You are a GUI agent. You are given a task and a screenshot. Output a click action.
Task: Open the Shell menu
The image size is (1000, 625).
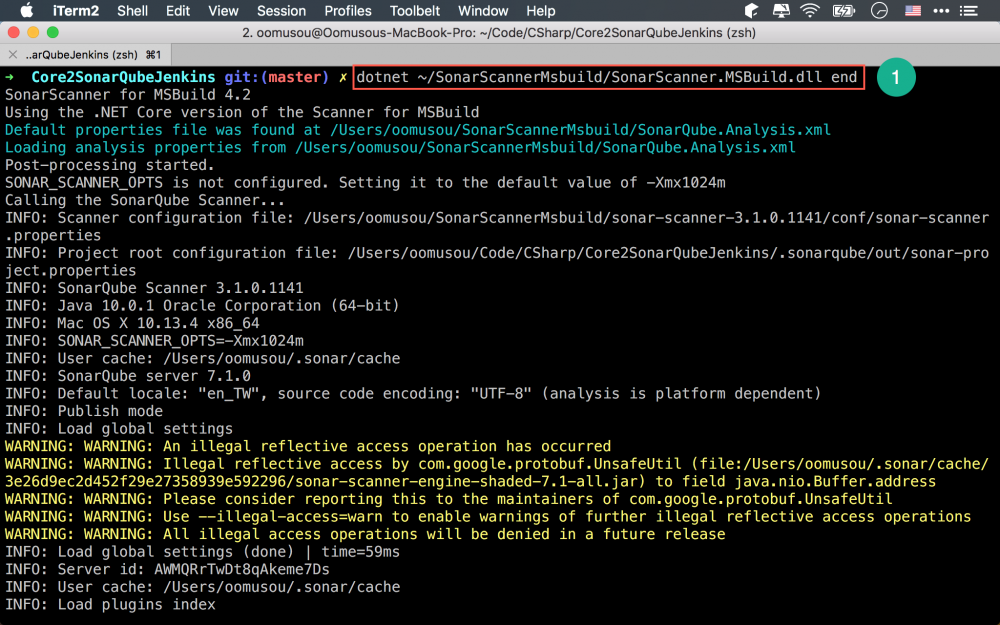133,11
